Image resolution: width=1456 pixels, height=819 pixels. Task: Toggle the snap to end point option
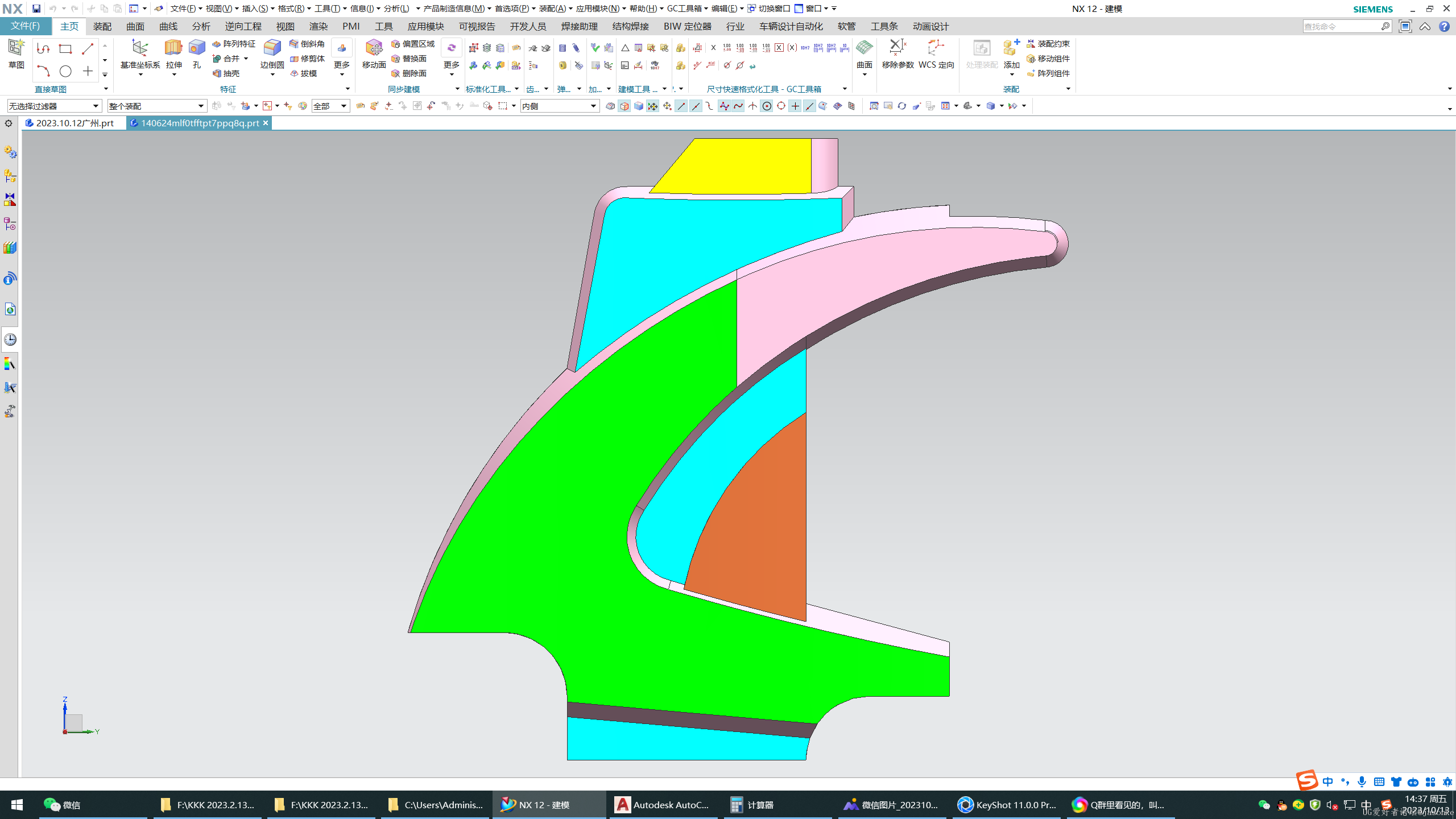click(x=681, y=106)
